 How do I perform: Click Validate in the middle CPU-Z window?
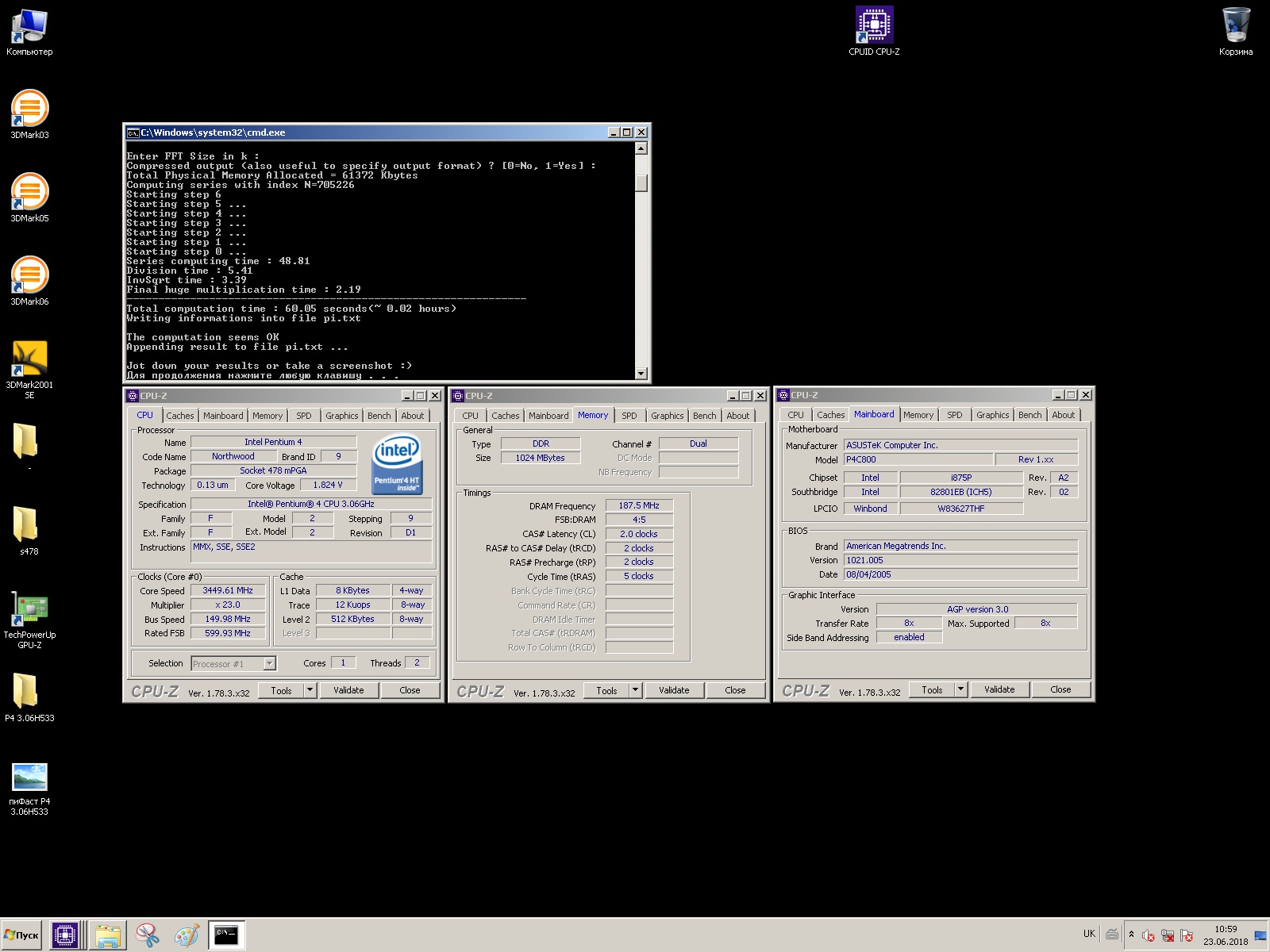[x=674, y=690]
